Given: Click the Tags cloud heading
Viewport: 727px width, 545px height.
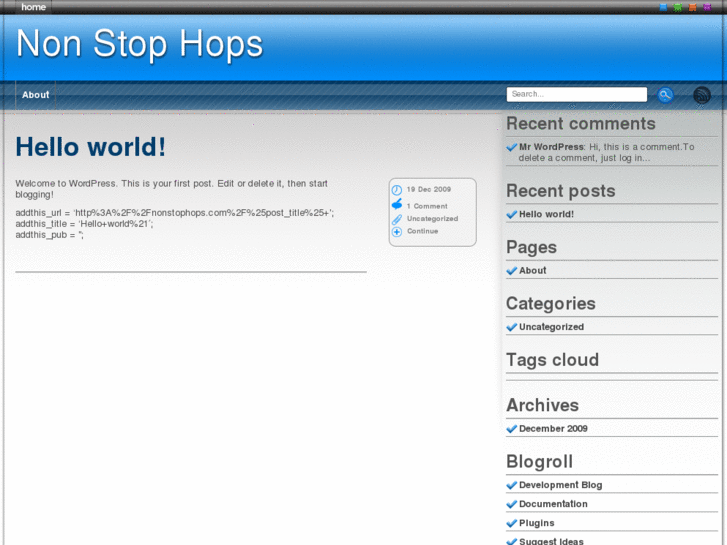Looking at the screenshot, I should coord(552,360).
